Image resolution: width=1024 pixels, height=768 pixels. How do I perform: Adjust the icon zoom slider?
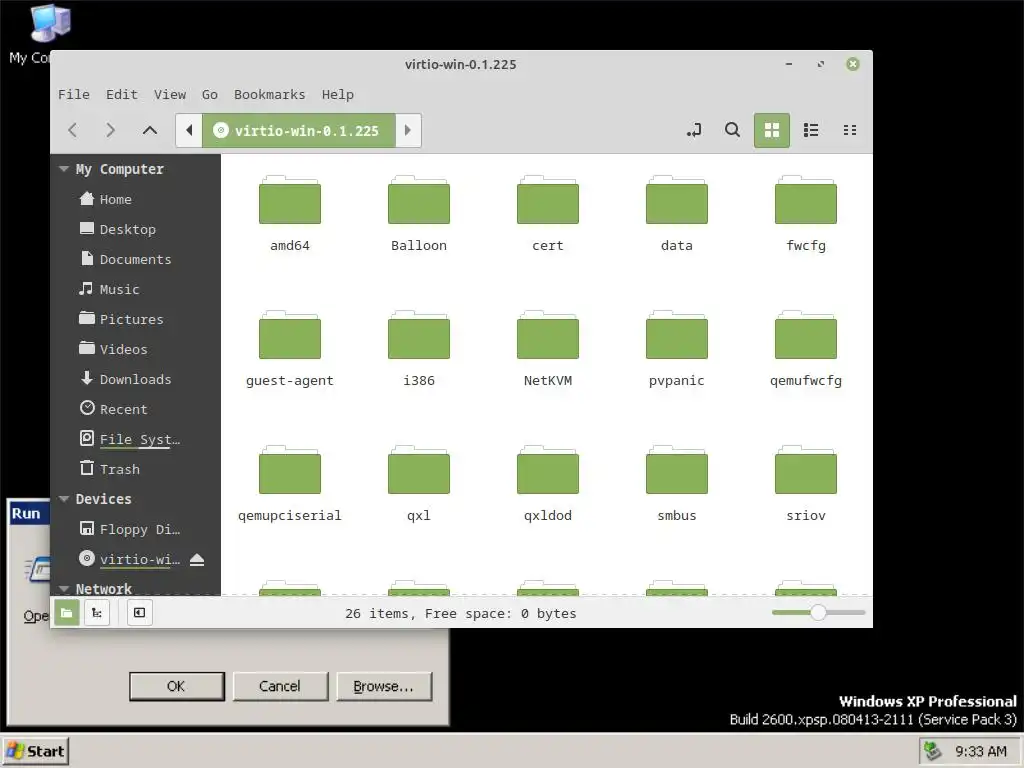[818, 613]
